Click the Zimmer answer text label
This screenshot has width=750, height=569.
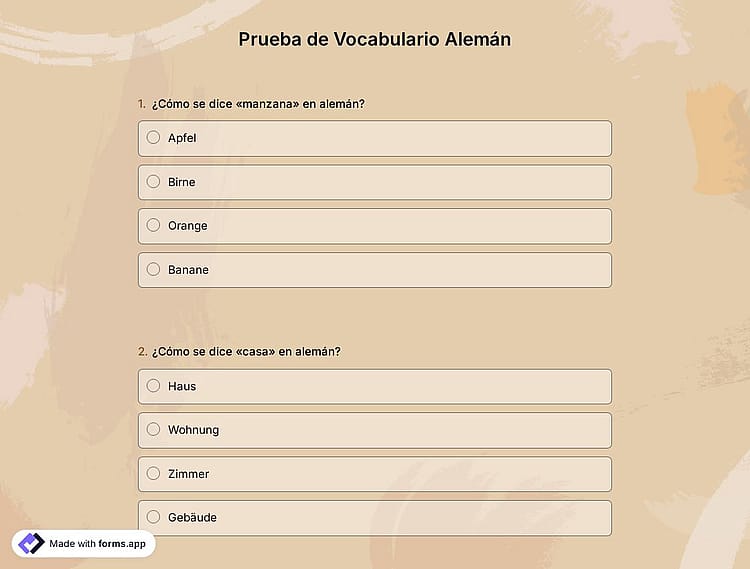coord(188,474)
